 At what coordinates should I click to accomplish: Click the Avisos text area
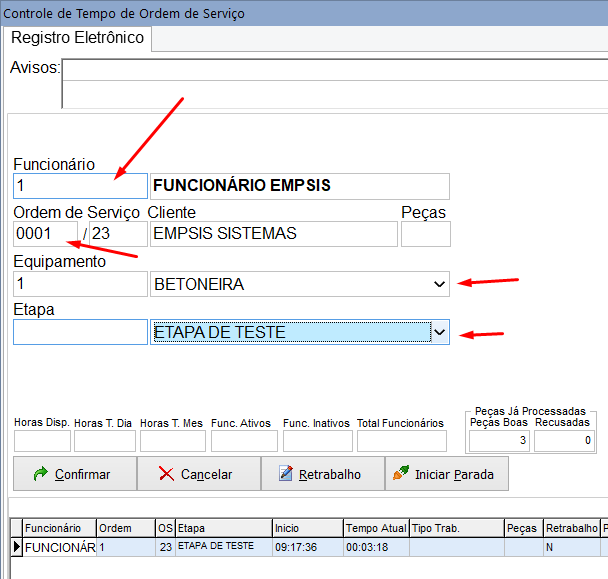335,83
